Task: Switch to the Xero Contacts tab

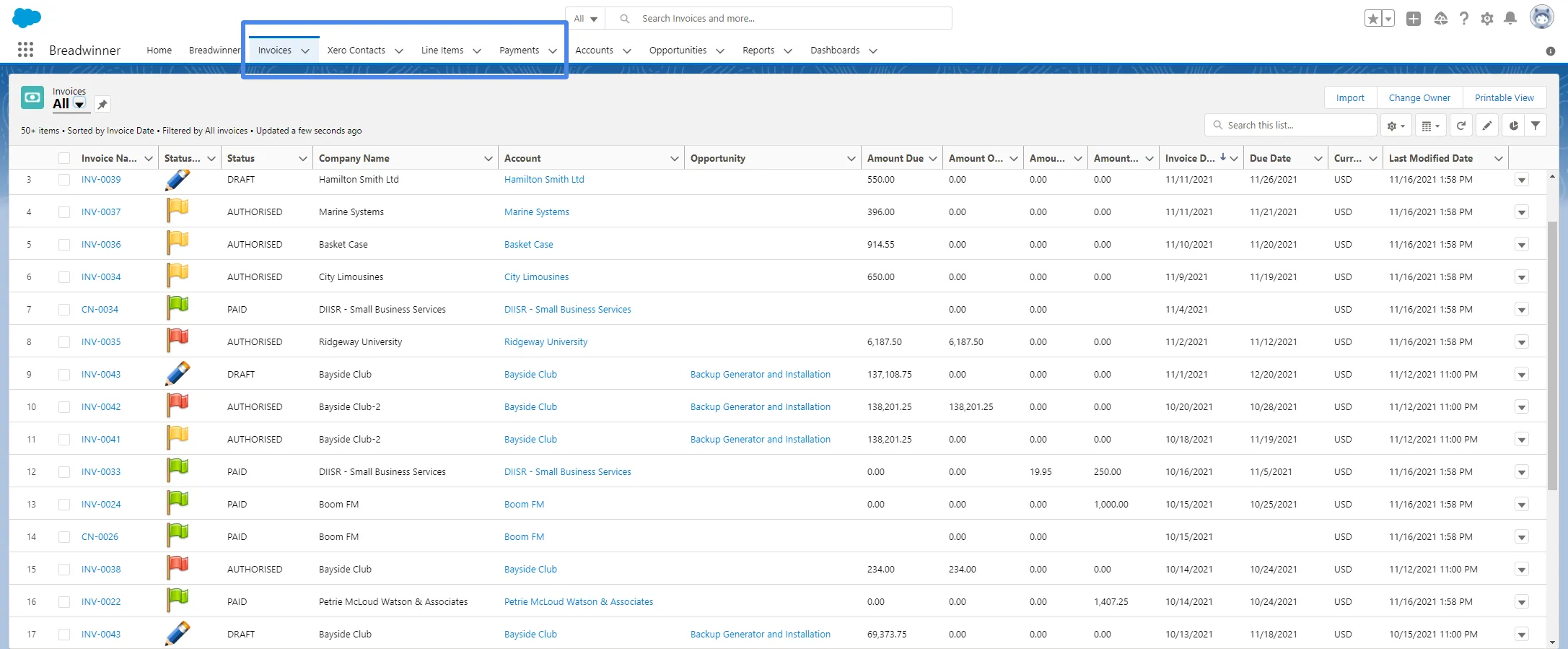Action: (x=356, y=51)
